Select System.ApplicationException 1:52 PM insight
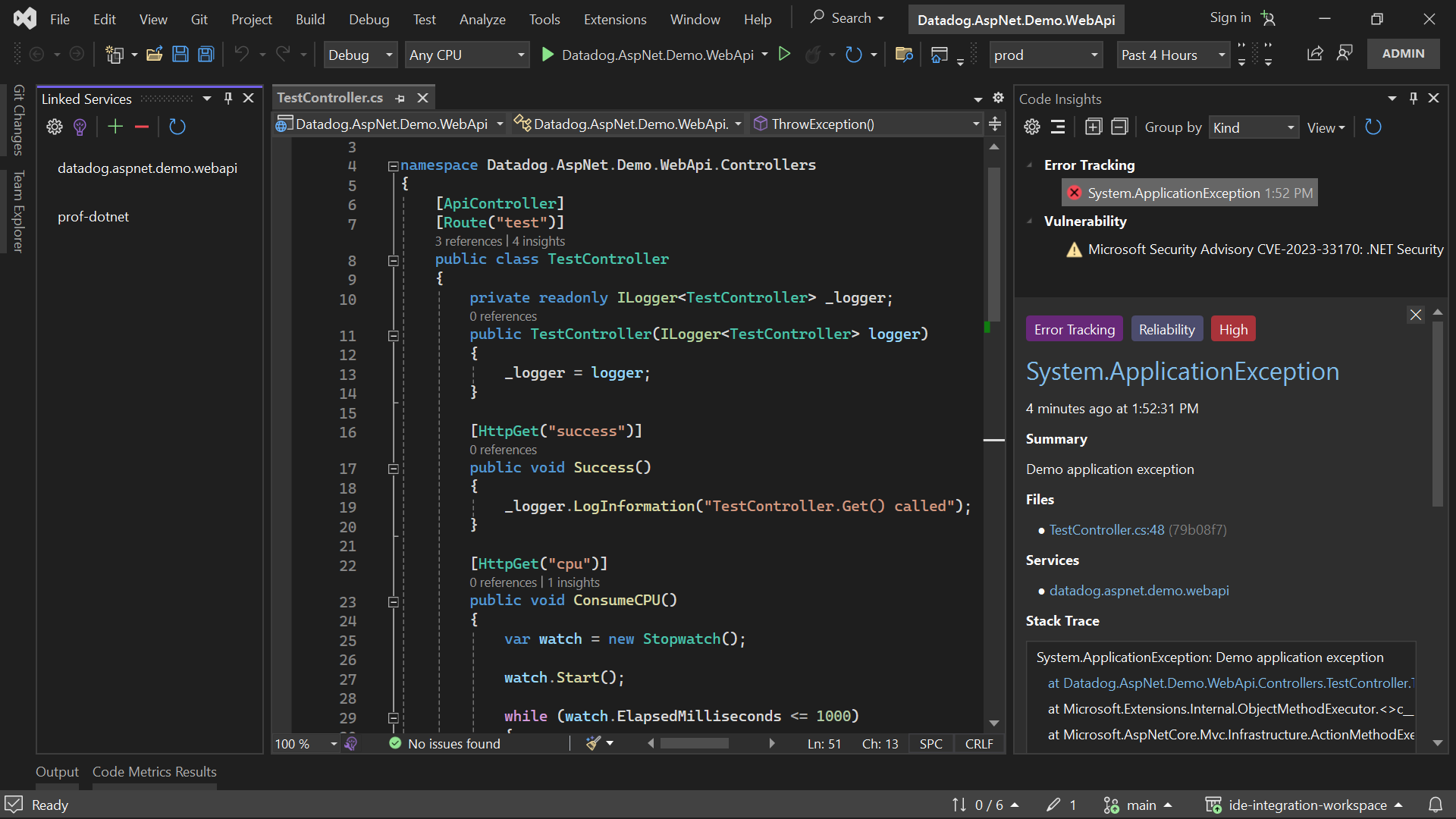The height and width of the screenshot is (819, 1456). coord(1190,193)
